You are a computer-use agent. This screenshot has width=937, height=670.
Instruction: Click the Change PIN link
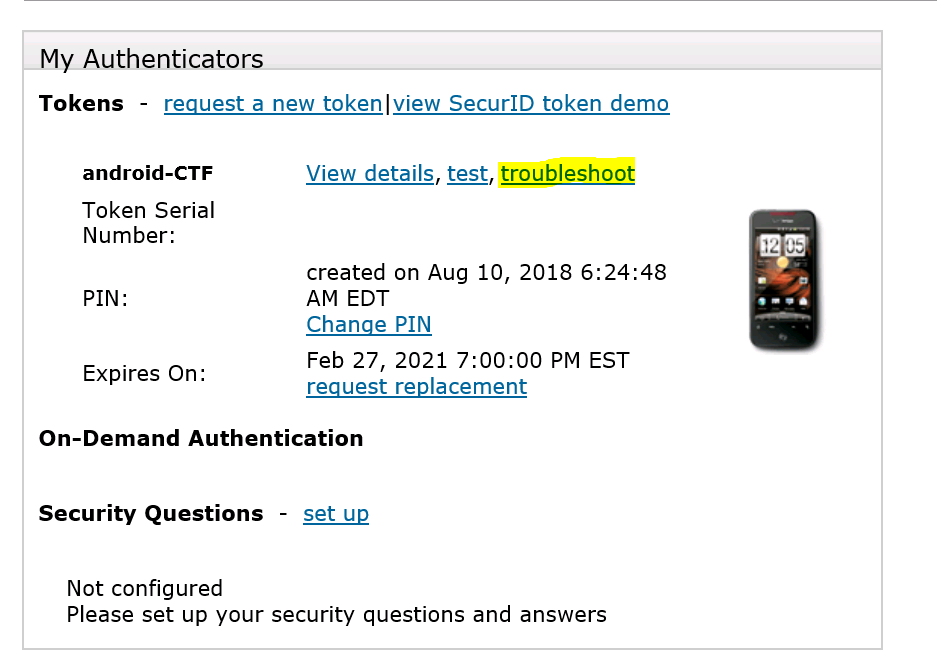point(369,325)
